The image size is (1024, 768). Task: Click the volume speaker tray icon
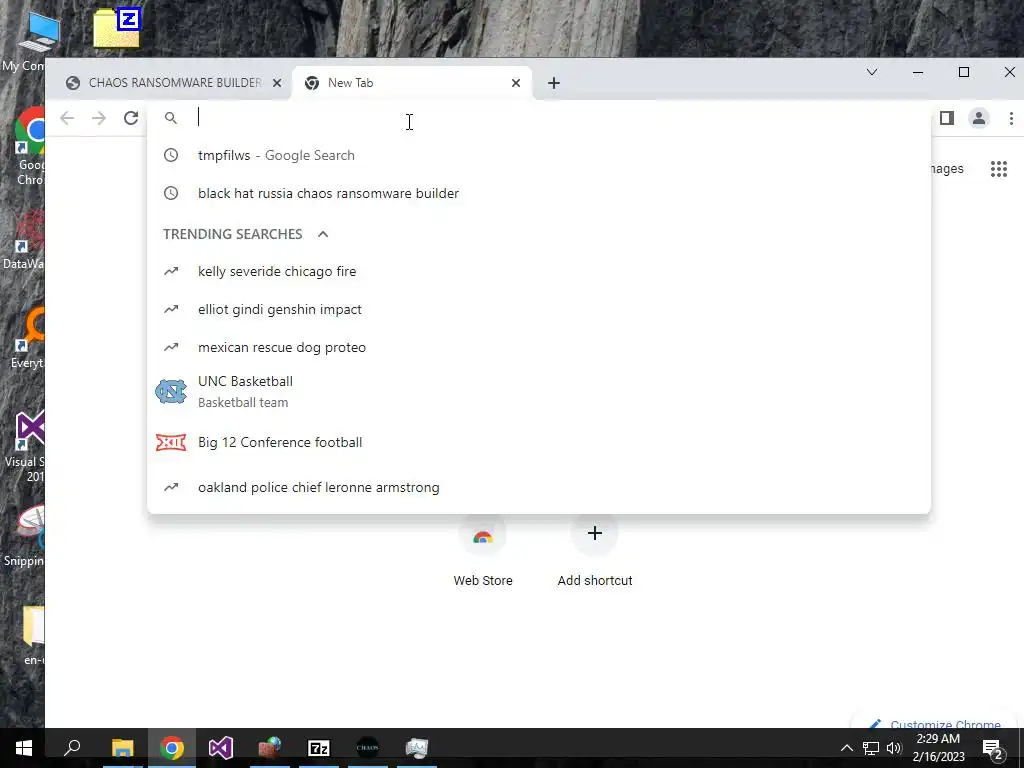(x=894, y=748)
